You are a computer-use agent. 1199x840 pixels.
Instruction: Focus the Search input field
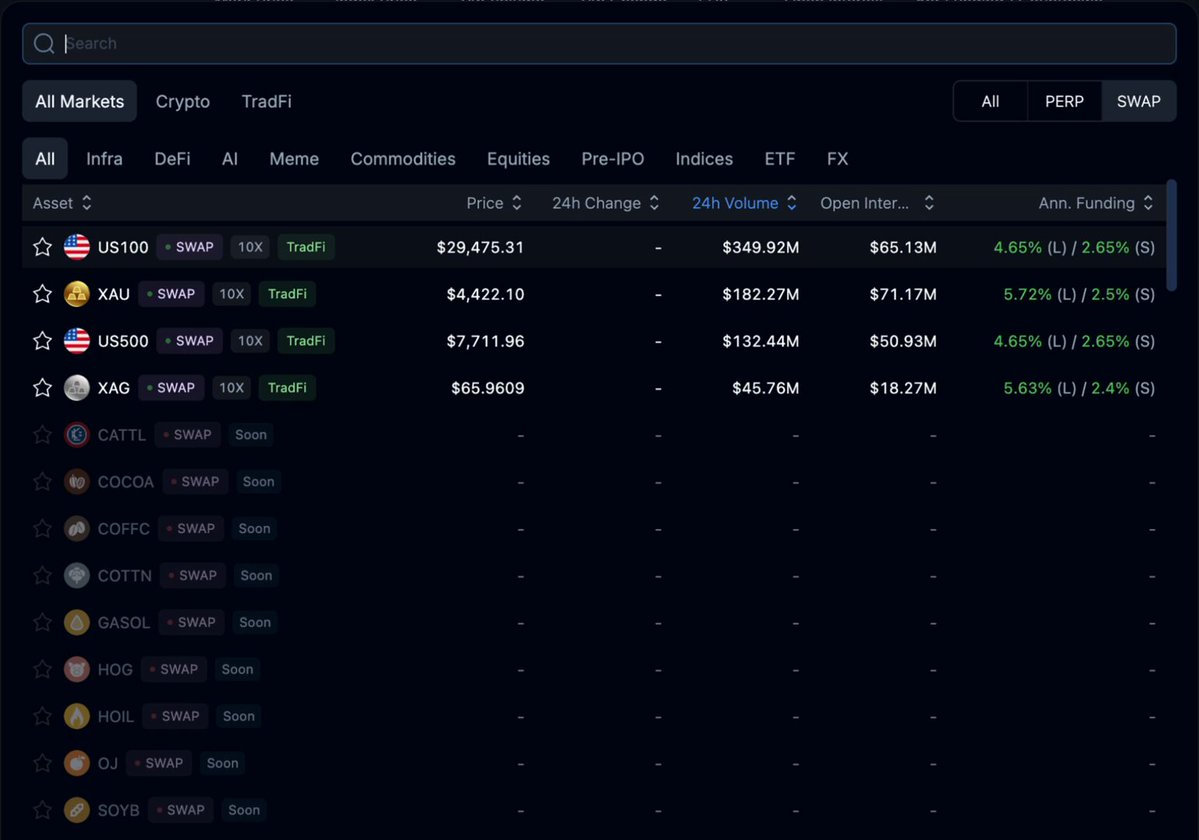pos(600,44)
